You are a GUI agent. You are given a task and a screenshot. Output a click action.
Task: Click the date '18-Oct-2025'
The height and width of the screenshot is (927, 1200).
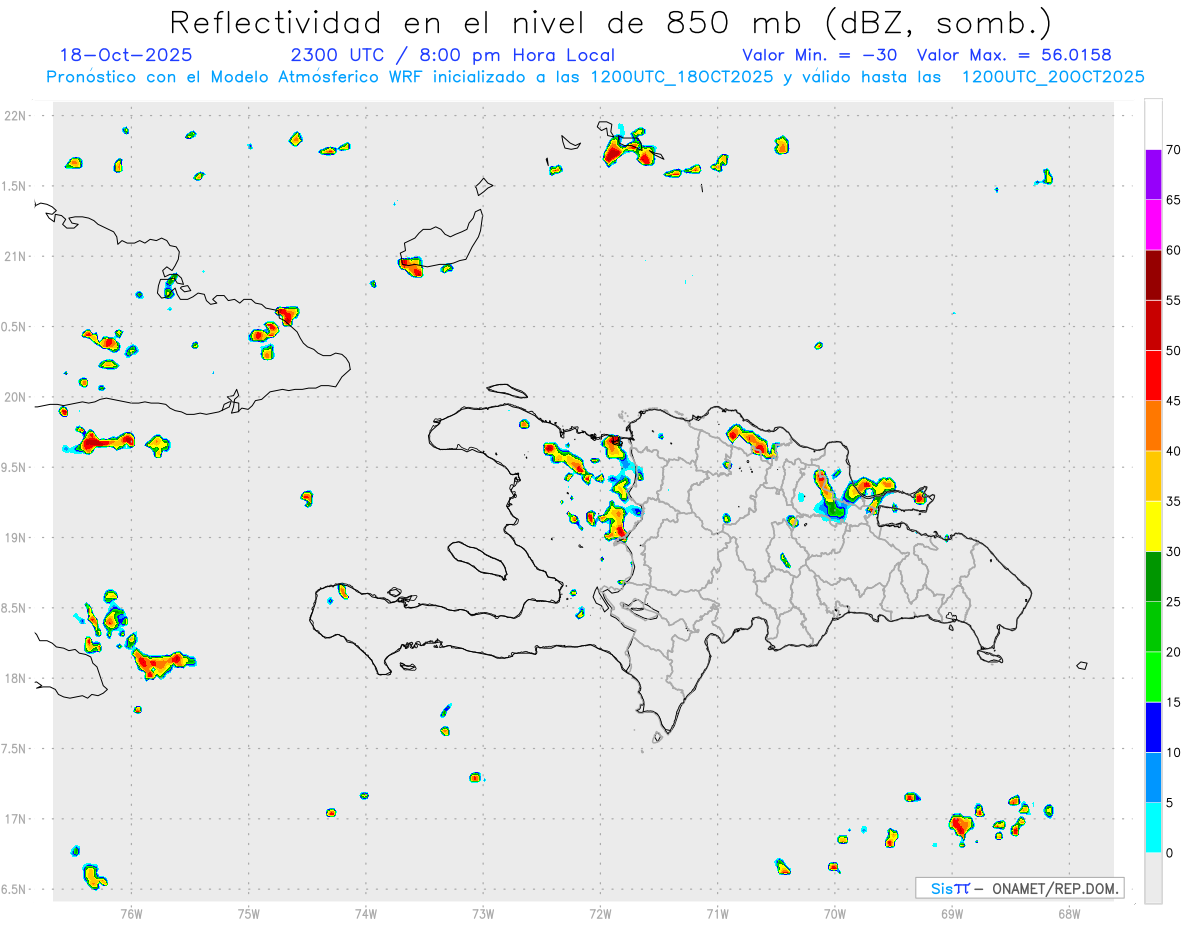126,55
